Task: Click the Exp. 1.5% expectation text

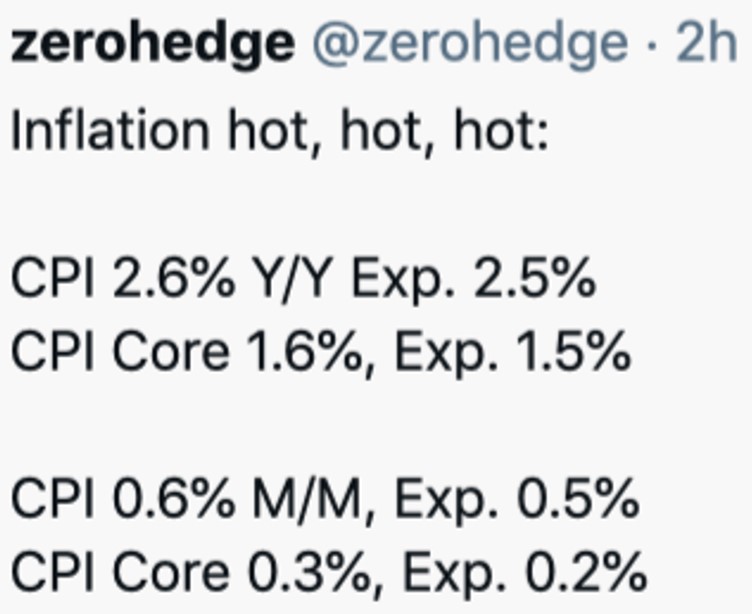Action: coord(512,352)
